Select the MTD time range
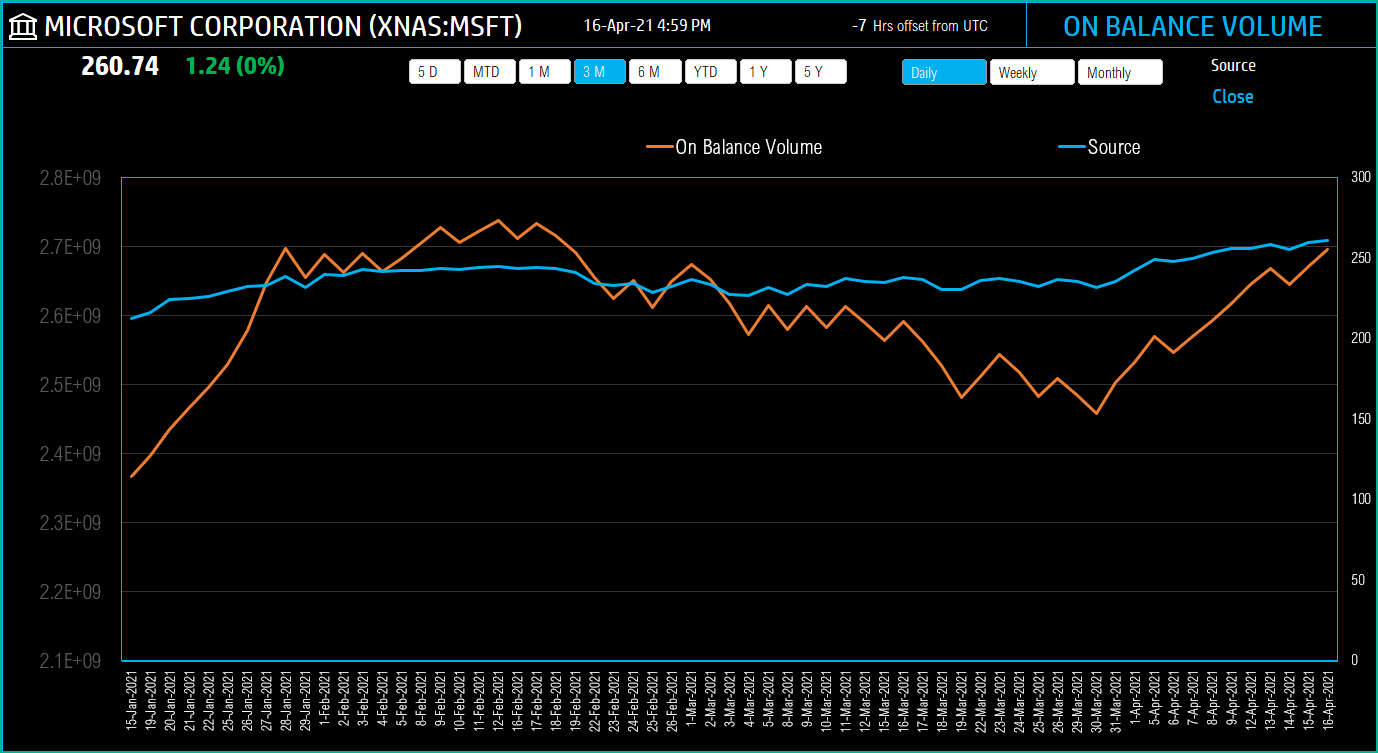The height and width of the screenshot is (753, 1378). click(x=490, y=72)
